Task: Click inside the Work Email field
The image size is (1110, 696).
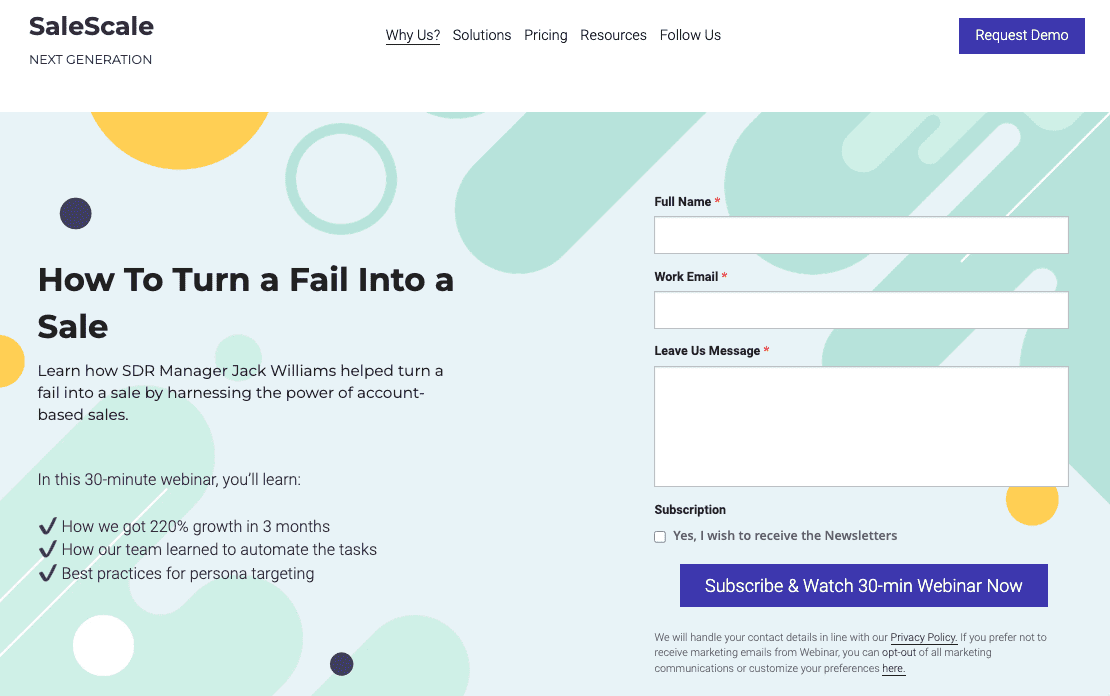Action: click(860, 310)
